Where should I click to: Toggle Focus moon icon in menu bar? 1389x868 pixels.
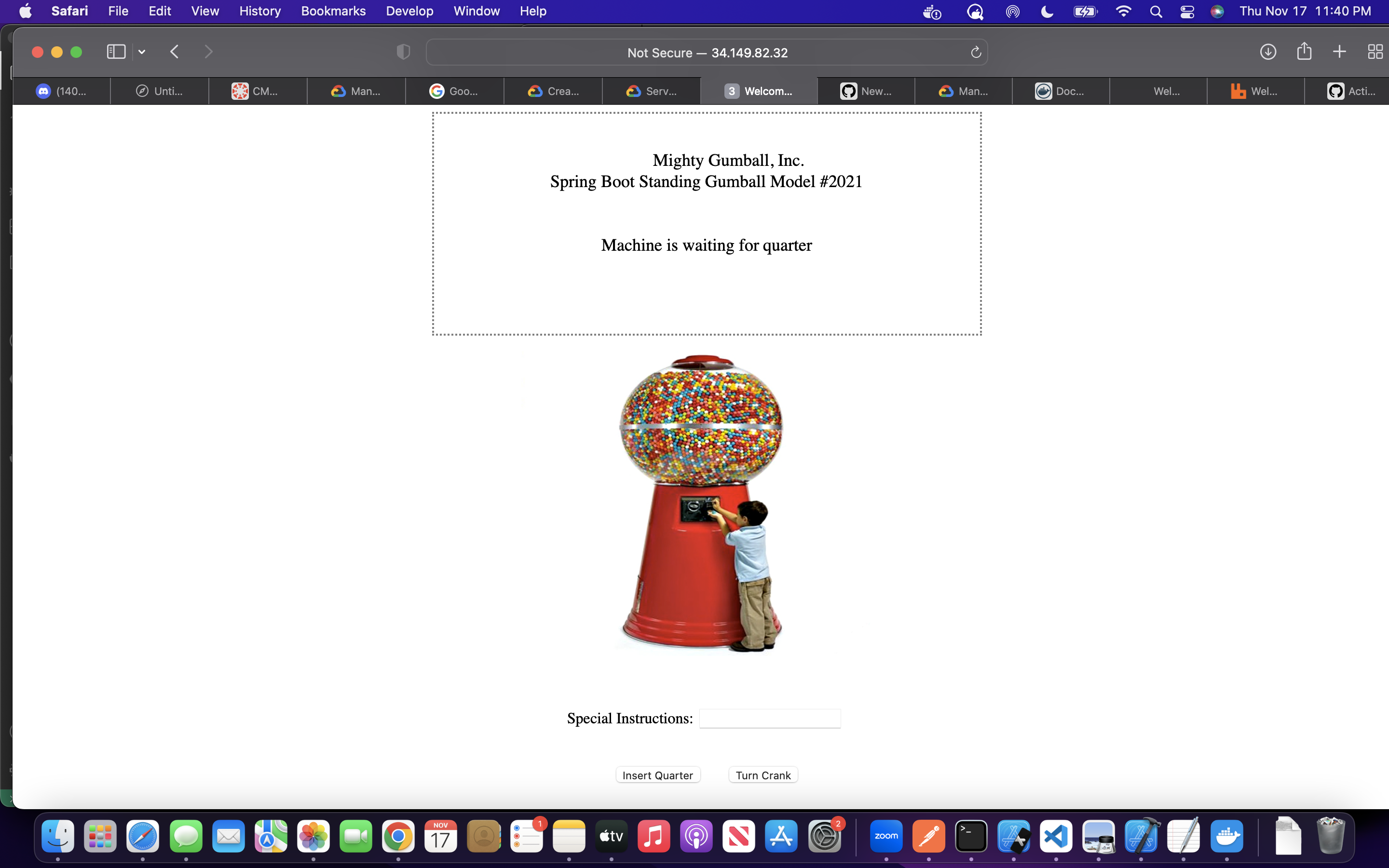pos(1047,12)
